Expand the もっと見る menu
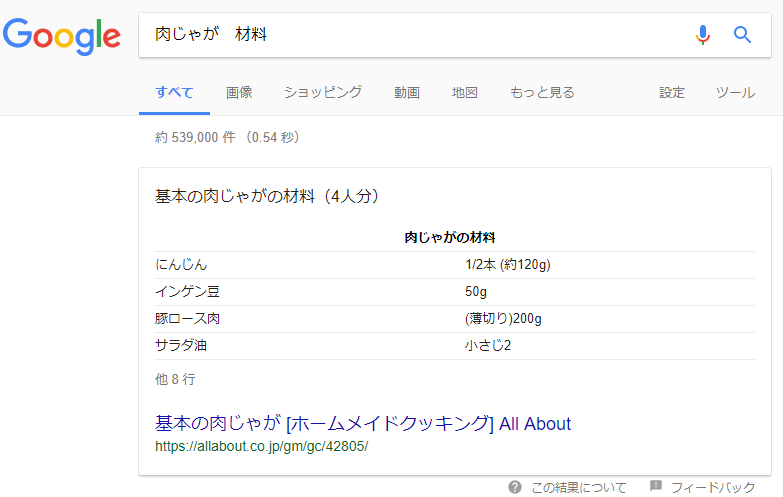This screenshot has height=497, width=783. (542, 92)
